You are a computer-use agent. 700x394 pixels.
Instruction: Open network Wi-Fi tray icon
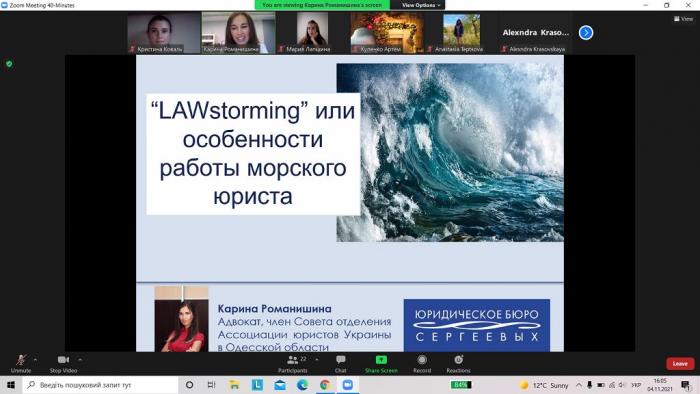click(612, 385)
